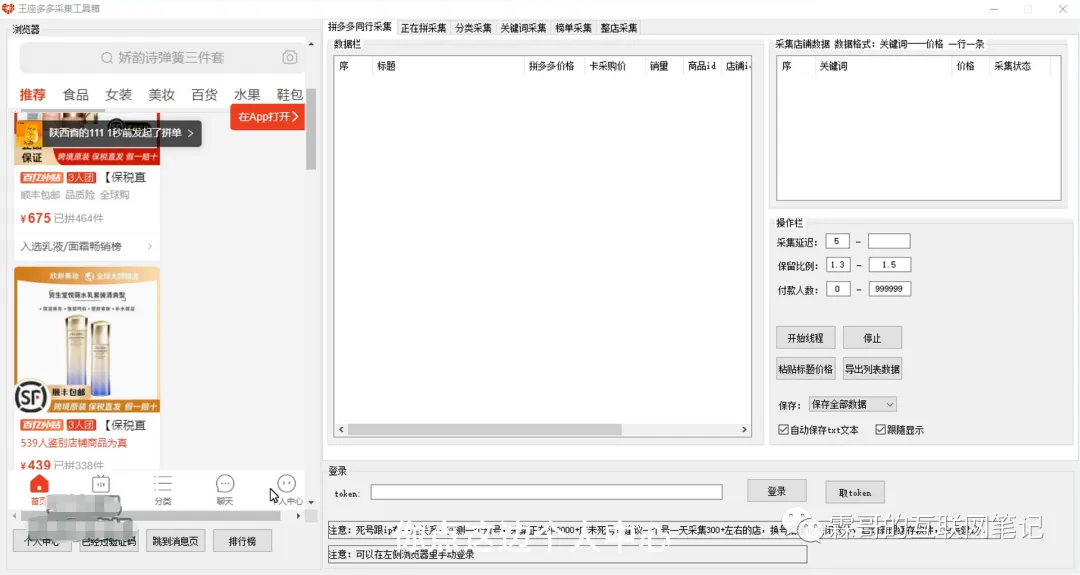The width and height of the screenshot is (1080, 575).
Task: Click the camera icon in search bar
Action: coord(289,58)
